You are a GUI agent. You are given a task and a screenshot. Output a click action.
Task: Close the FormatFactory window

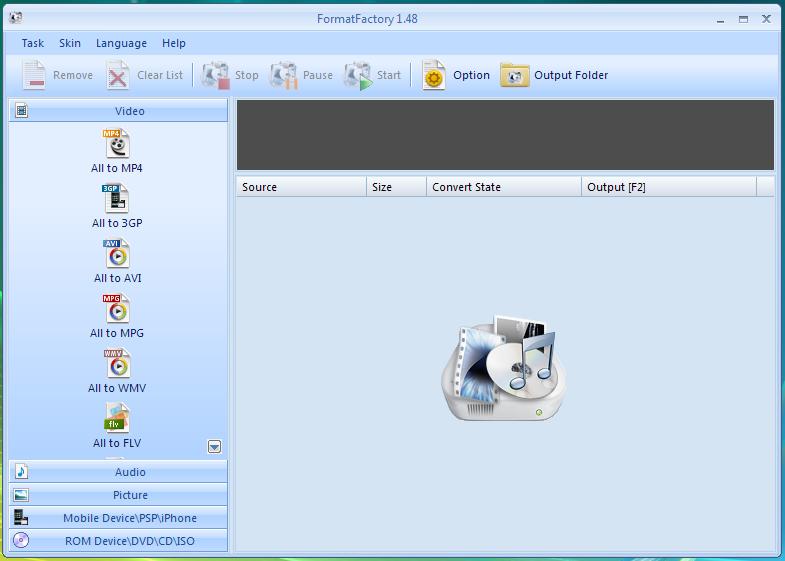(x=766, y=19)
